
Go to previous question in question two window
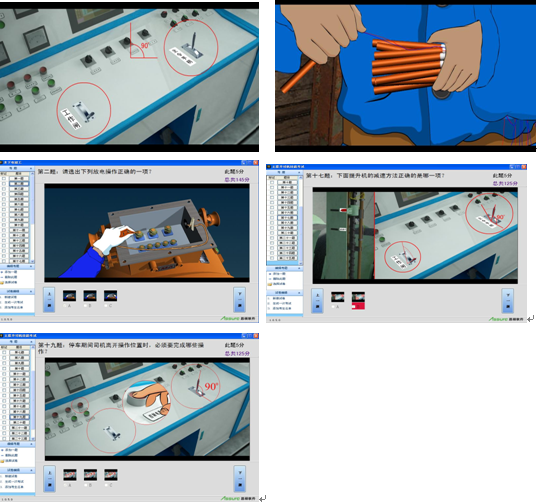click(x=49, y=300)
